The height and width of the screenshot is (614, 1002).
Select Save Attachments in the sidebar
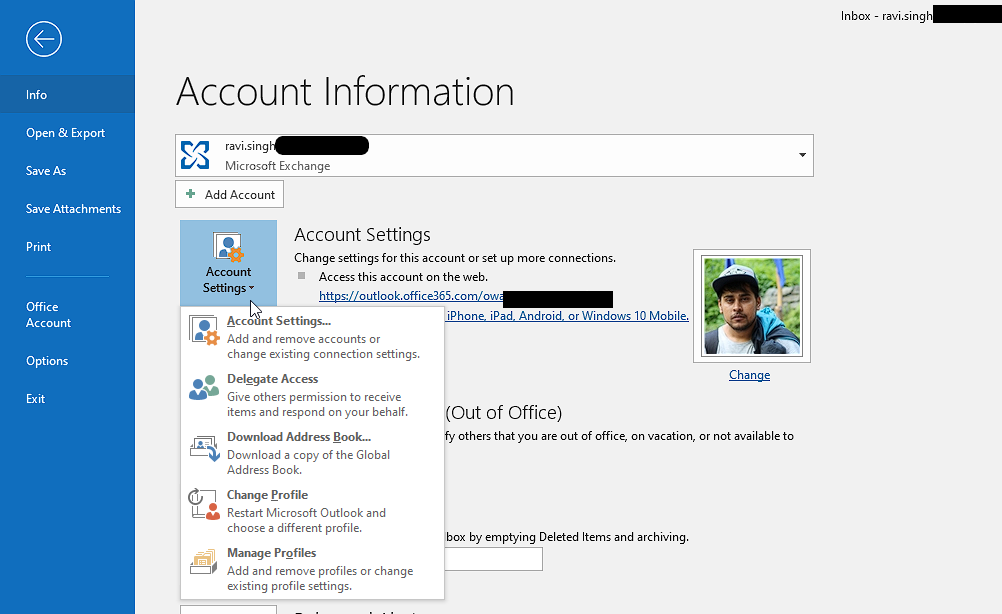(67, 208)
